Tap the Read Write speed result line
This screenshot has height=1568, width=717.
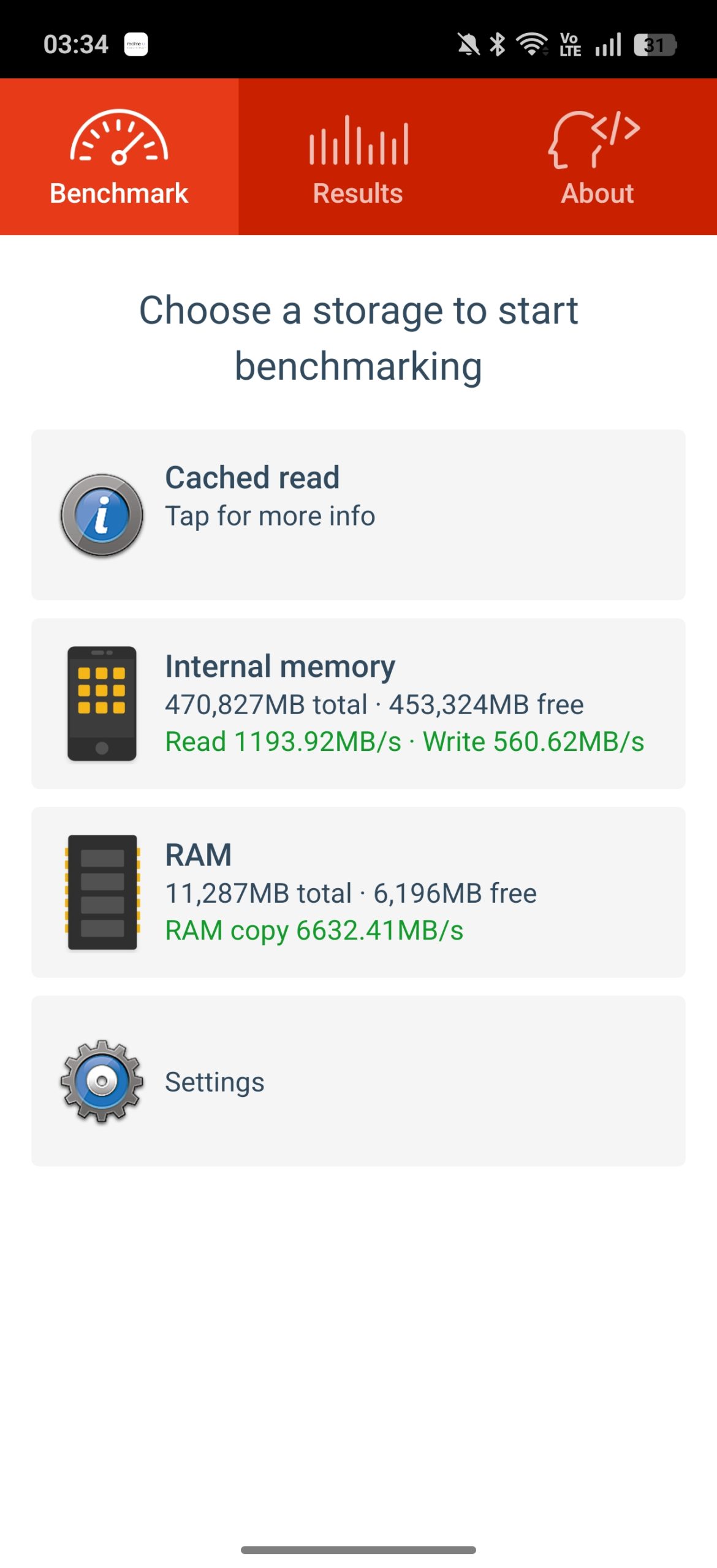[x=405, y=742]
